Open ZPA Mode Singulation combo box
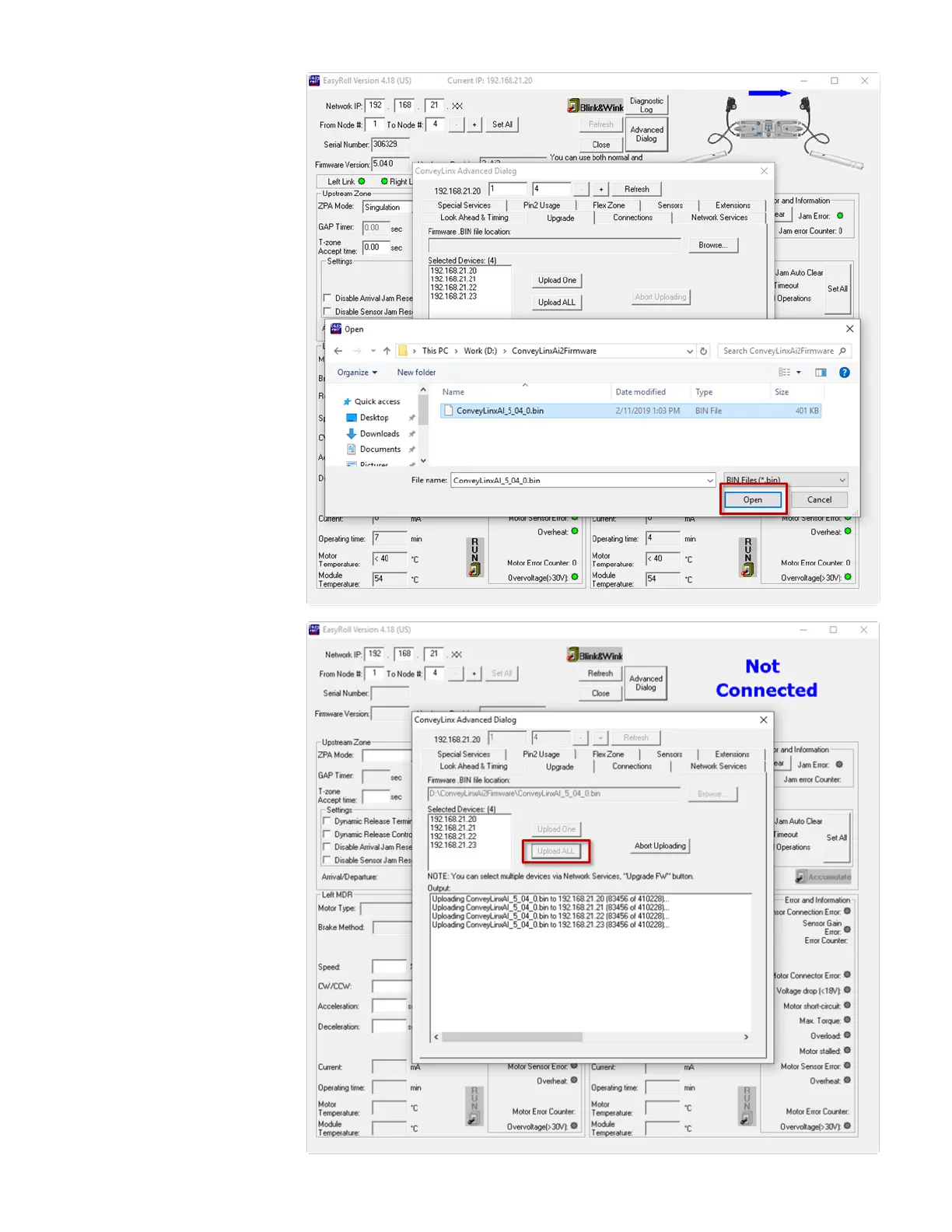The width and height of the screenshot is (952, 1232). 387,208
